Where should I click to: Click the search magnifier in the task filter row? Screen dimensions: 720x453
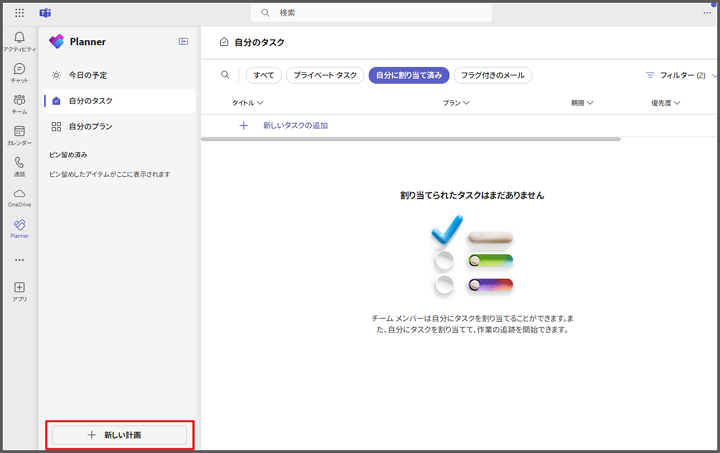click(225, 75)
